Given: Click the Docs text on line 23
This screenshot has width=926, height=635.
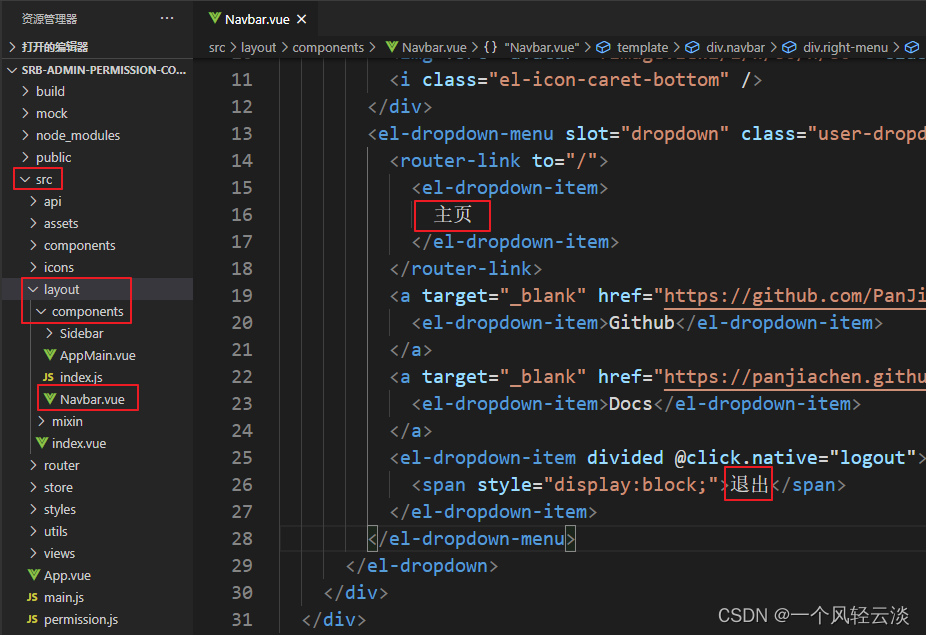Looking at the screenshot, I should [630, 404].
